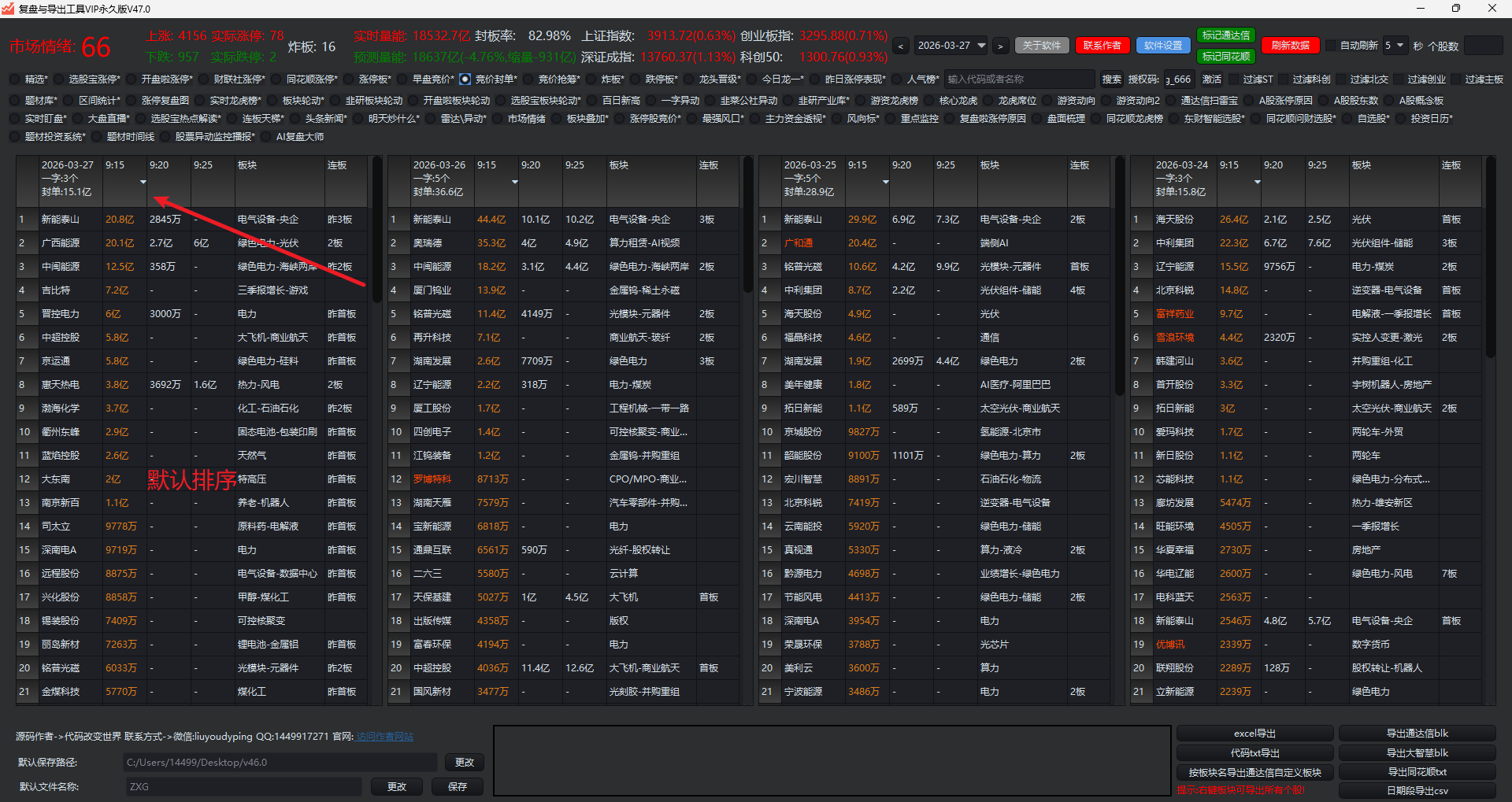1512x802 pixels.
Task: Click the 搜索 search button
Action: (x=1111, y=79)
